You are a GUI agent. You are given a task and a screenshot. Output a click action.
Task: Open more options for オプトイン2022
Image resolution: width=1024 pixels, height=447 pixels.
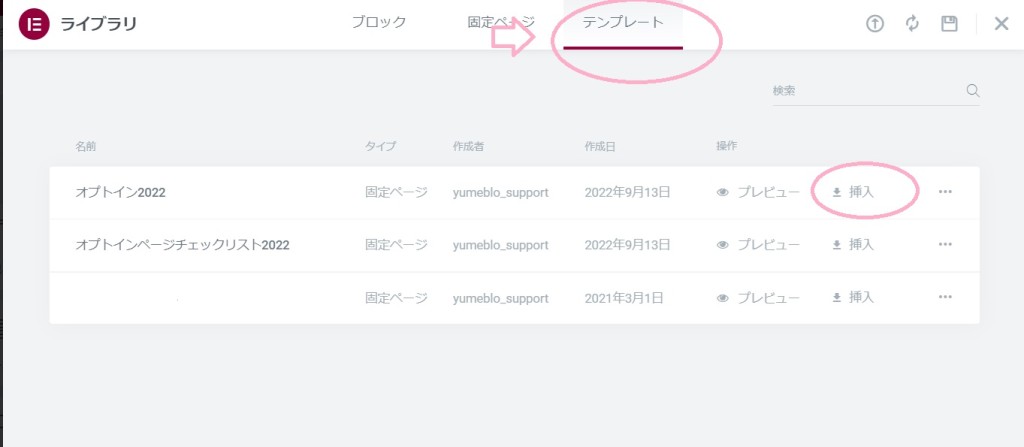945,192
